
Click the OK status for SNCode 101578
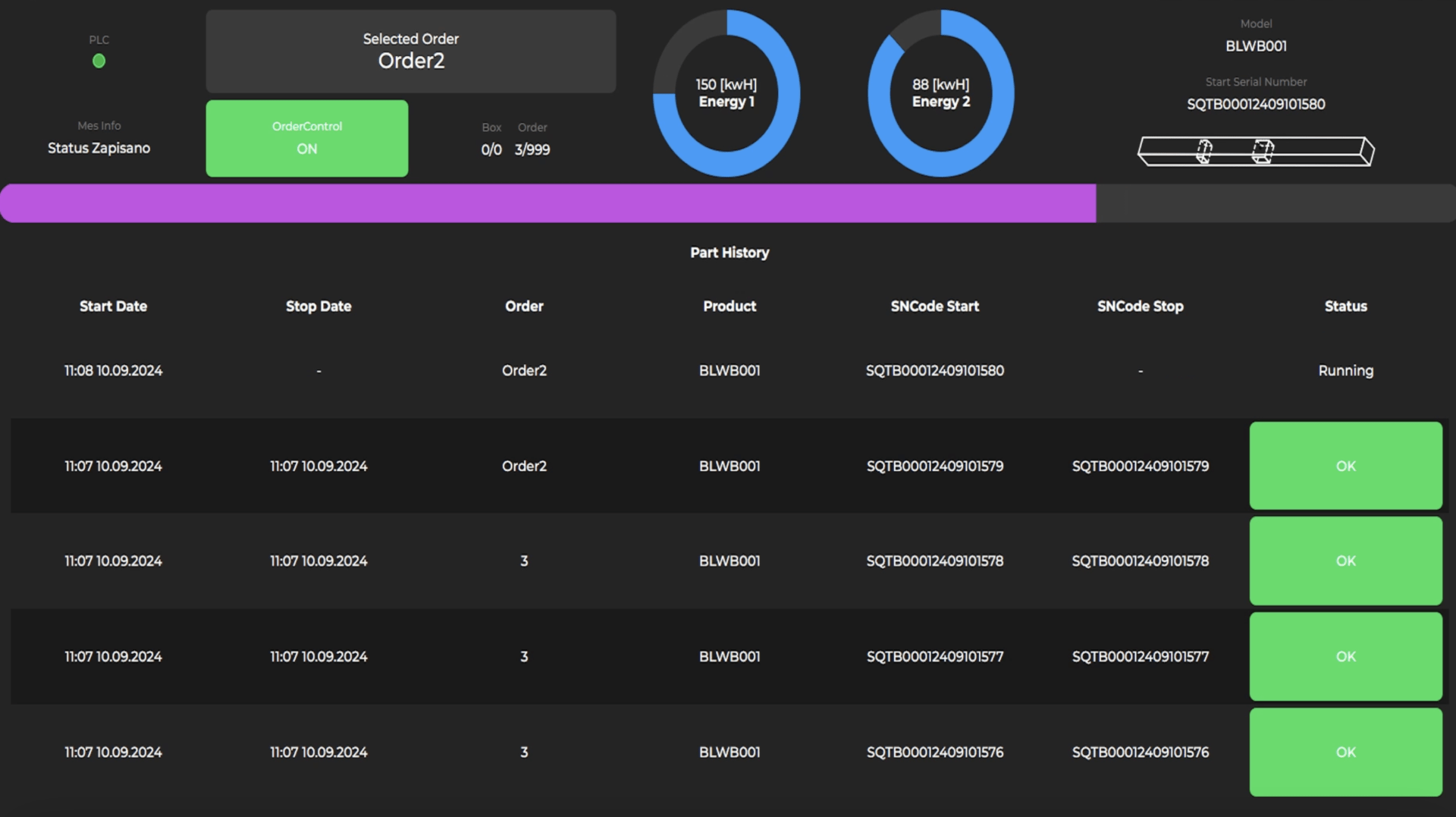point(1346,561)
